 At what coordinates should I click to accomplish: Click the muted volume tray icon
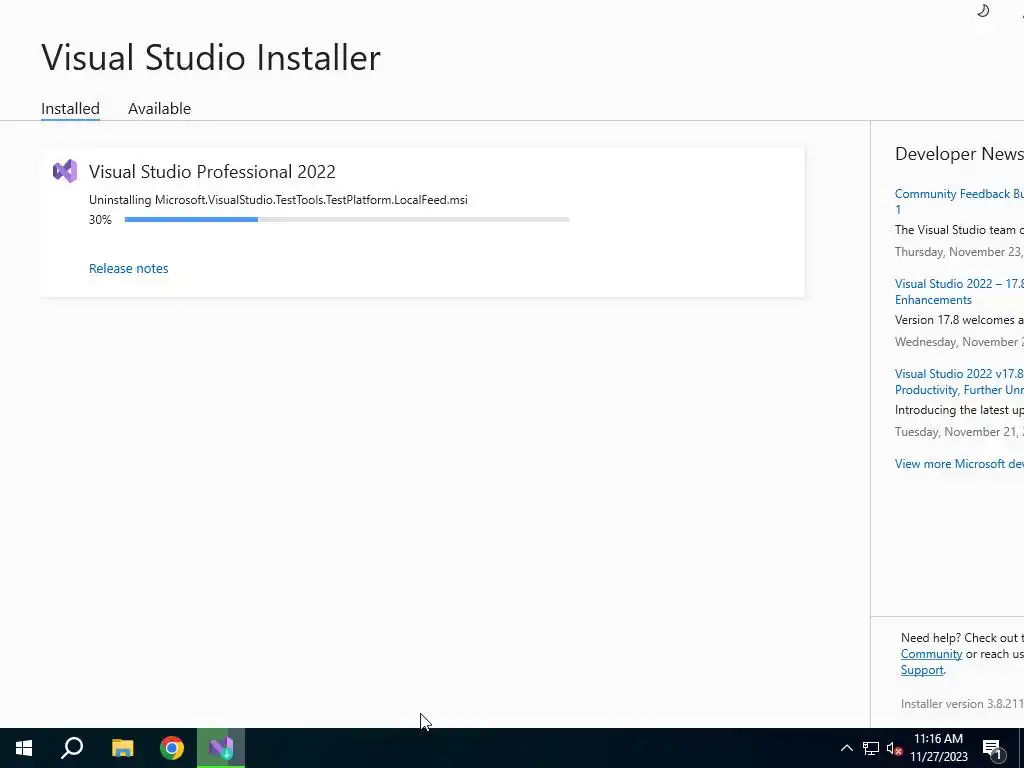coord(894,748)
